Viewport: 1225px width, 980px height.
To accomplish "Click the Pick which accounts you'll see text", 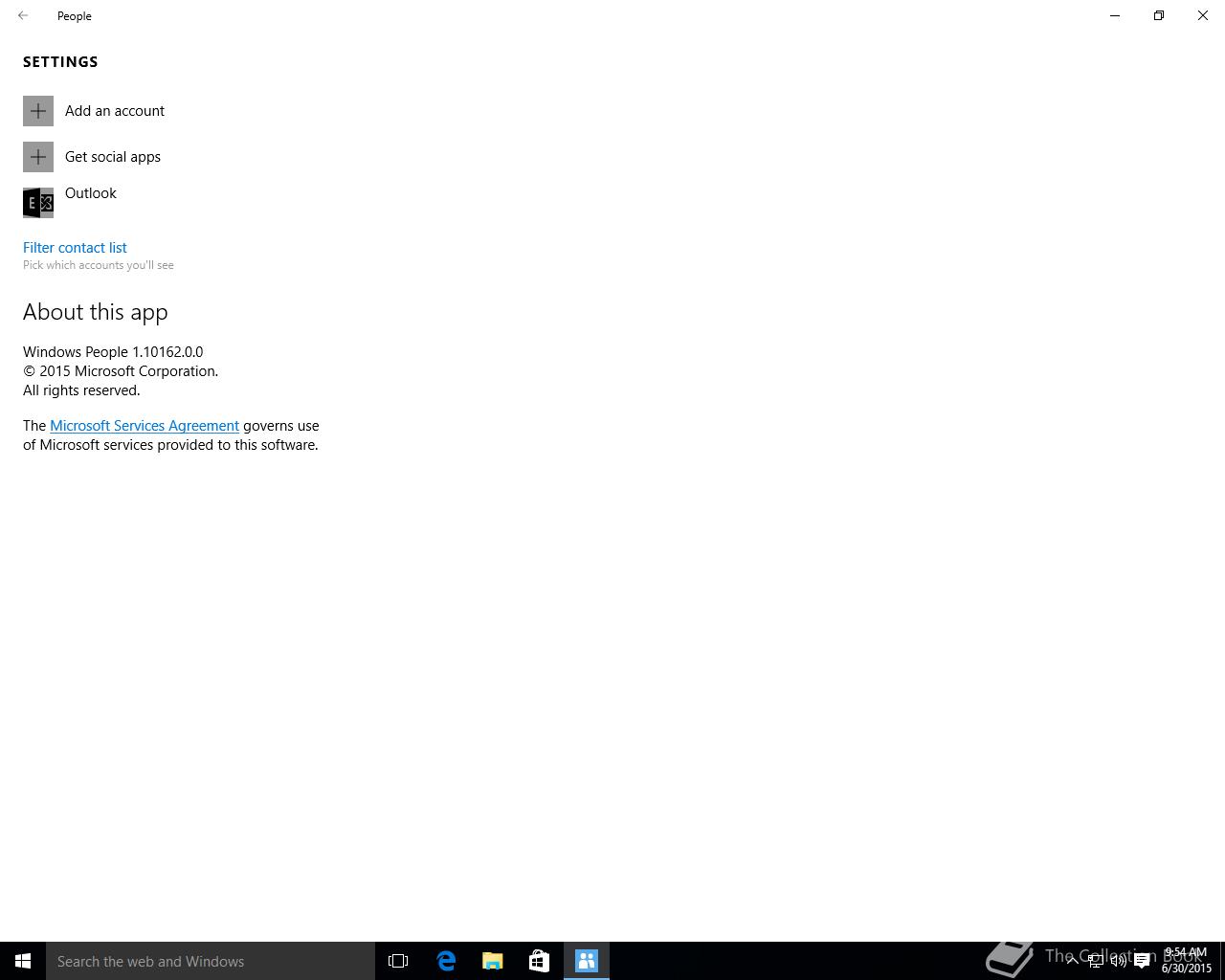I will (x=99, y=265).
